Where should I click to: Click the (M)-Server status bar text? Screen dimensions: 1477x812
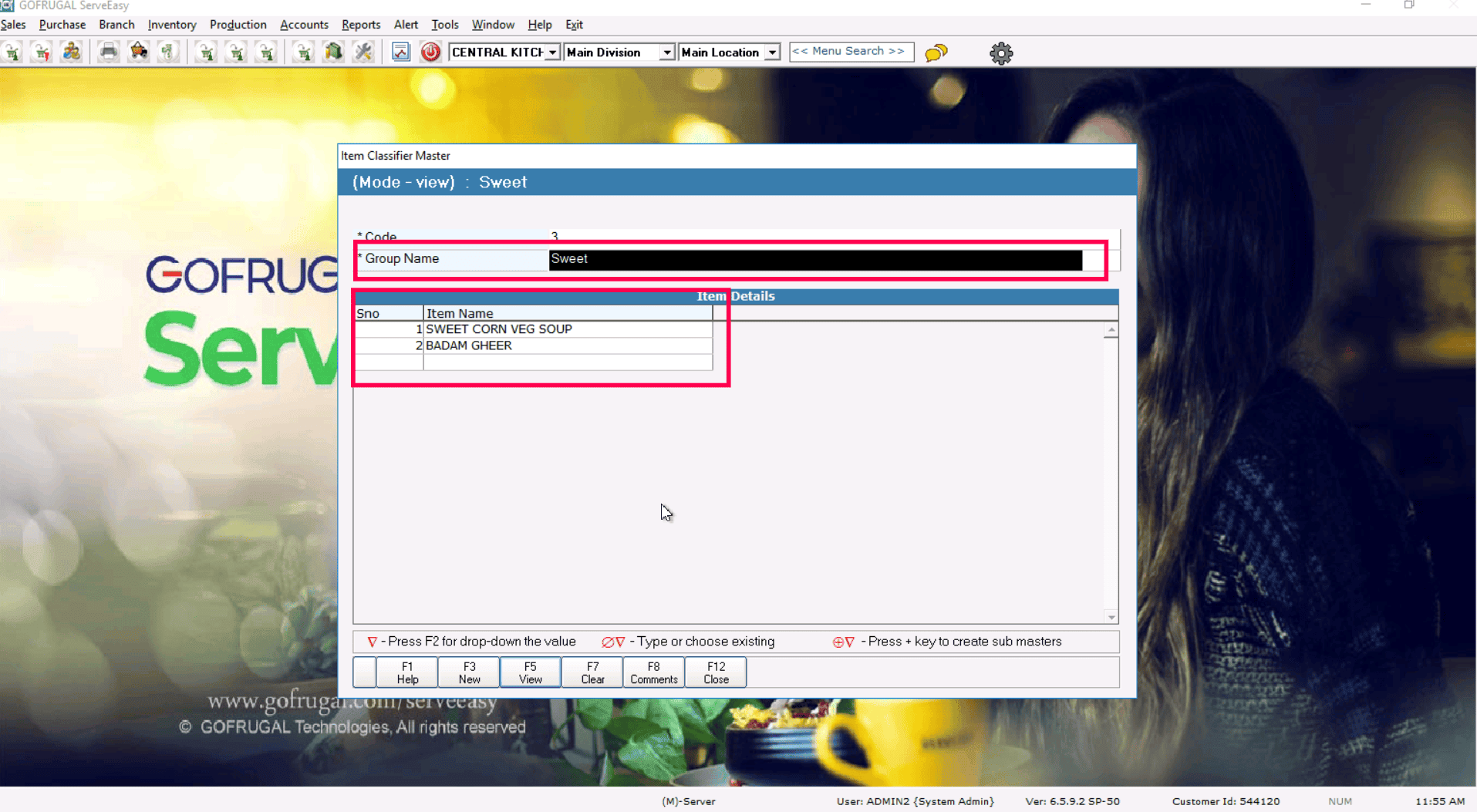coord(689,801)
